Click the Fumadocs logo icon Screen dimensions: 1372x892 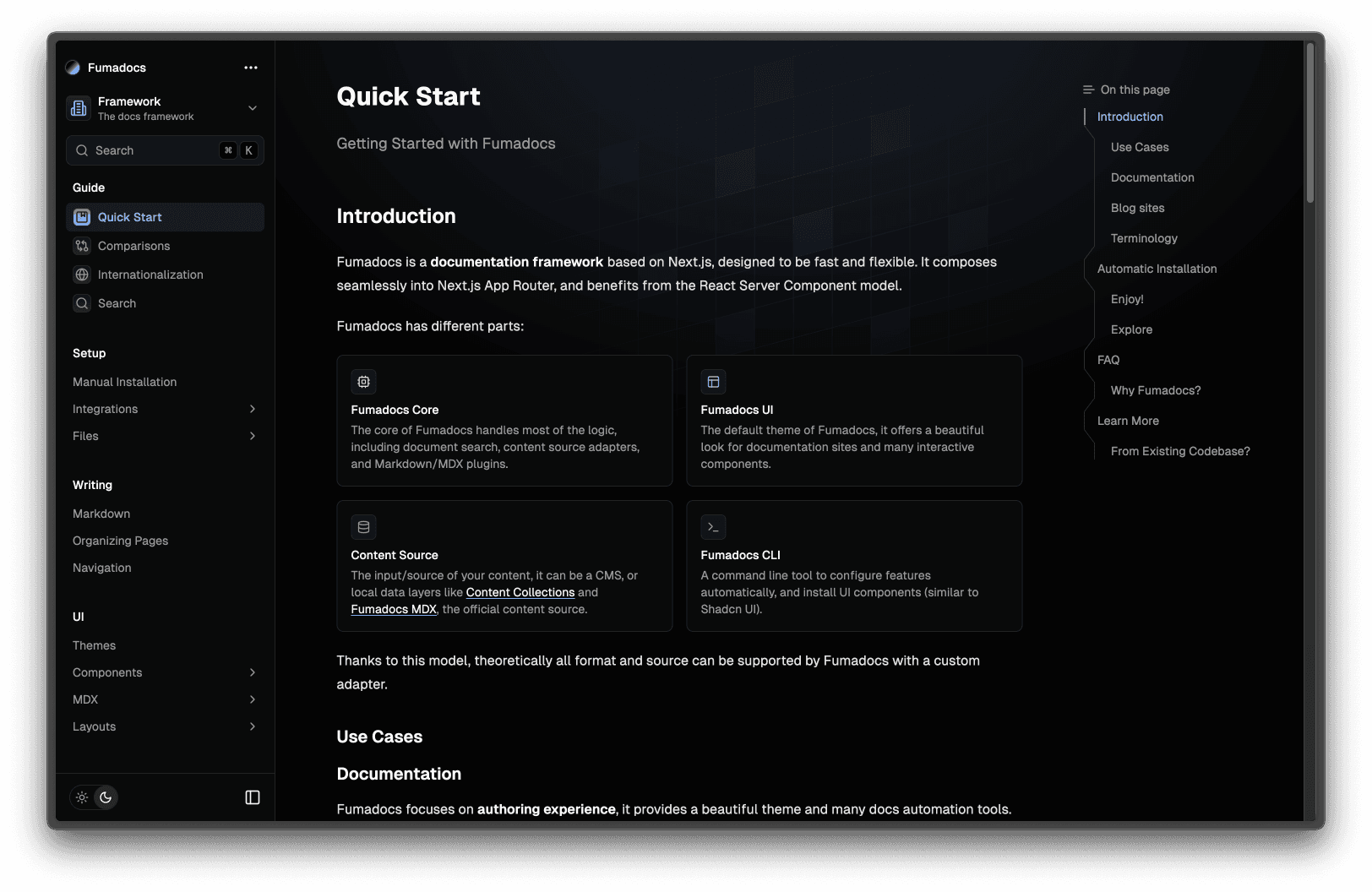pos(73,68)
